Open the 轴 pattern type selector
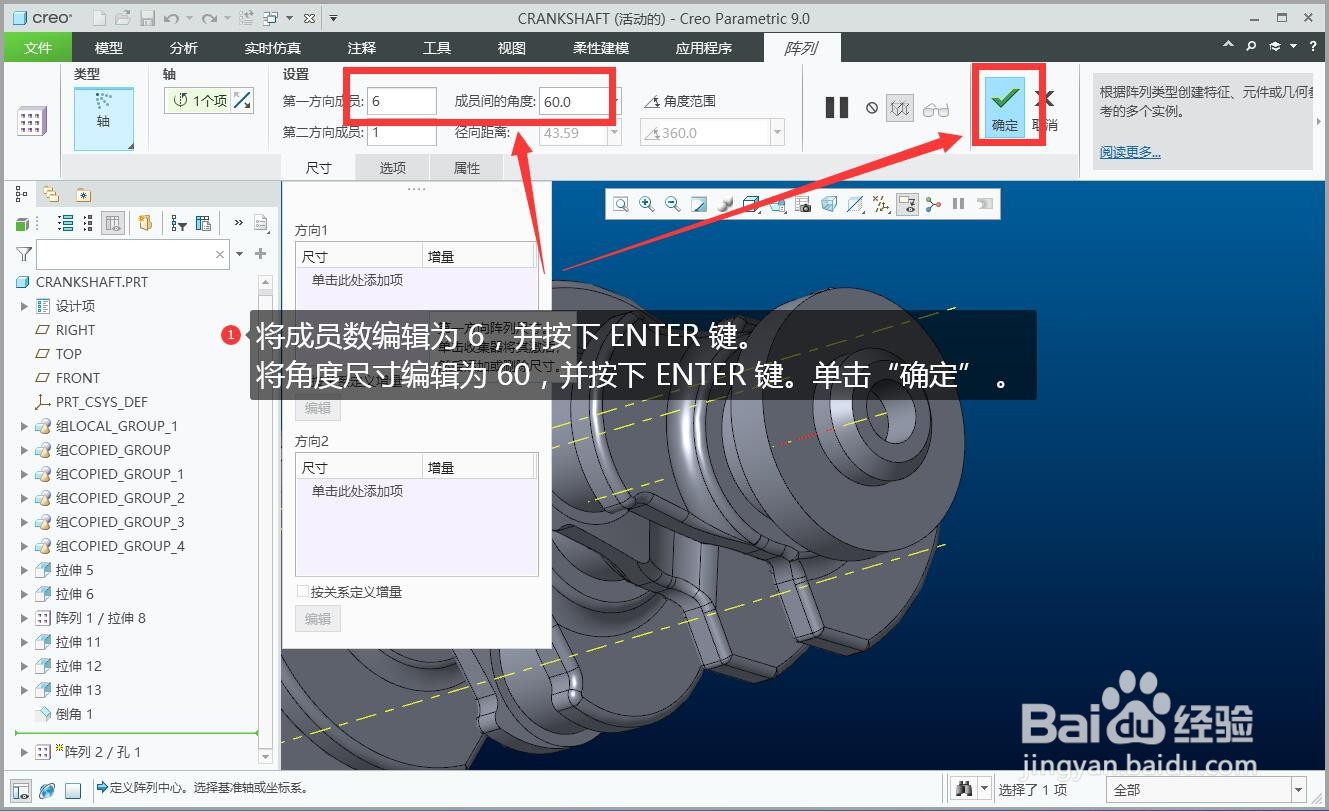This screenshot has height=811, width=1329. click(104, 118)
